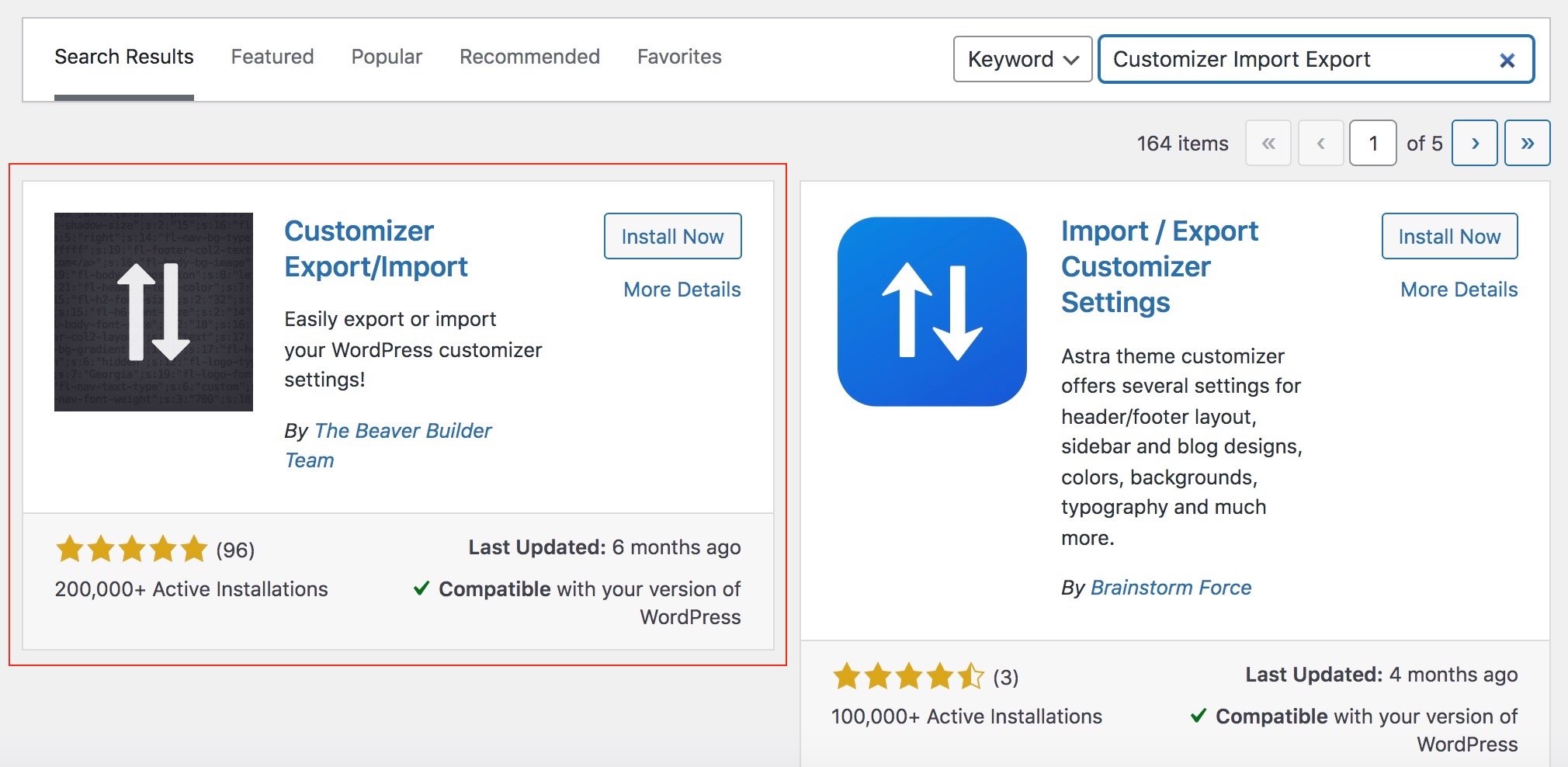Image resolution: width=1568 pixels, height=767 pixels.
Task: Open Brainstorm Force author link
Action: pos(1171,588)
